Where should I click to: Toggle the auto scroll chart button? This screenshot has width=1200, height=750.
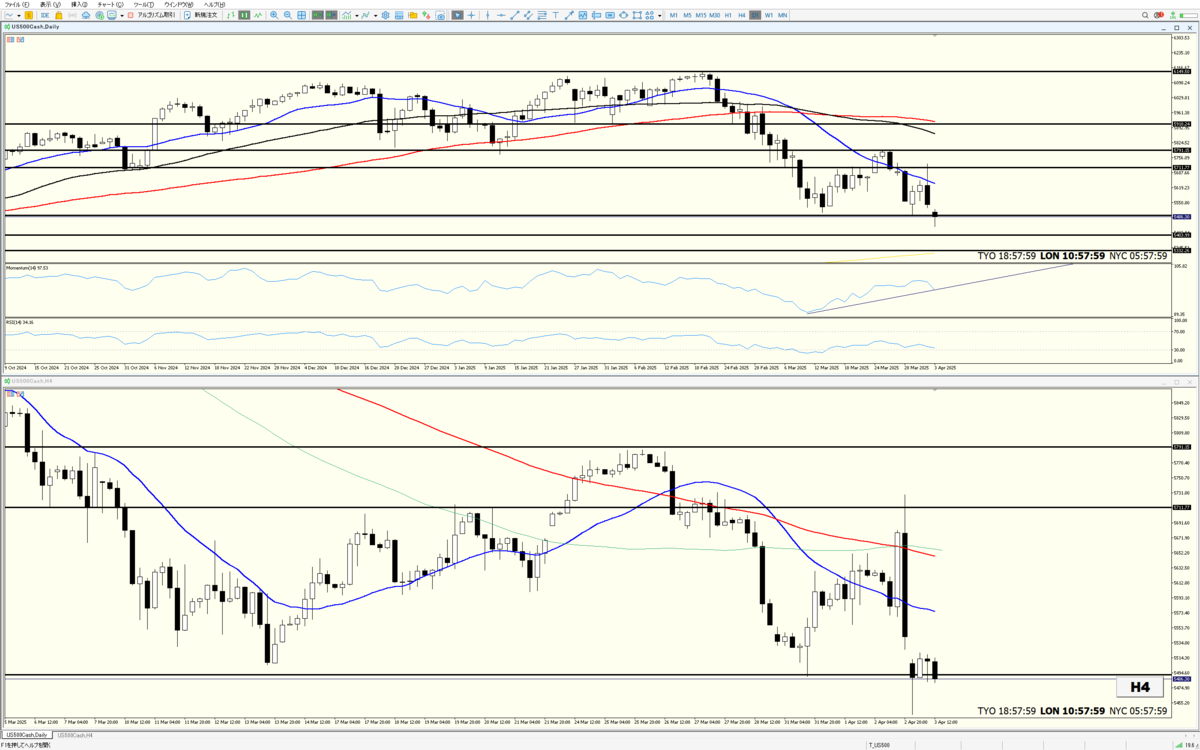pyautogui.click(x=317, y=15)
